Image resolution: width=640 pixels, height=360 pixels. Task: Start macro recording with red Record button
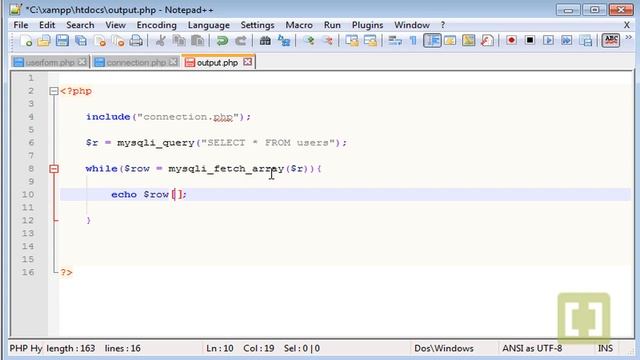click(511, 40)
